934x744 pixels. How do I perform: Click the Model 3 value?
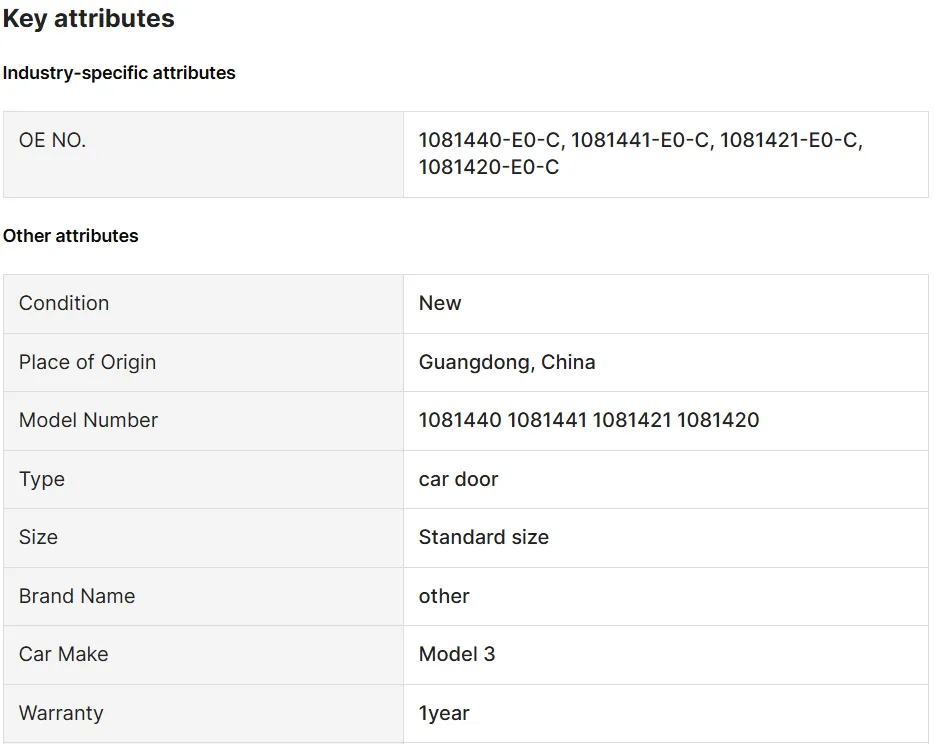pos(457,654)
